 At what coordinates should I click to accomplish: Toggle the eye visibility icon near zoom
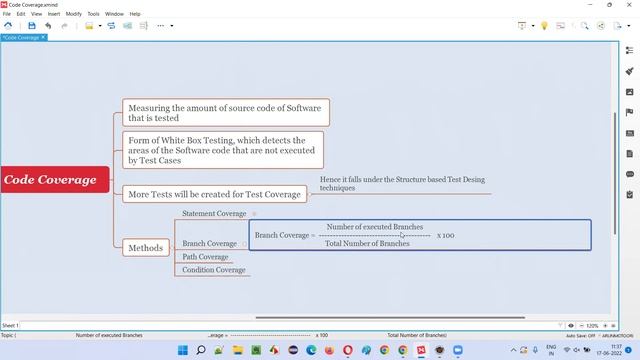571,325
